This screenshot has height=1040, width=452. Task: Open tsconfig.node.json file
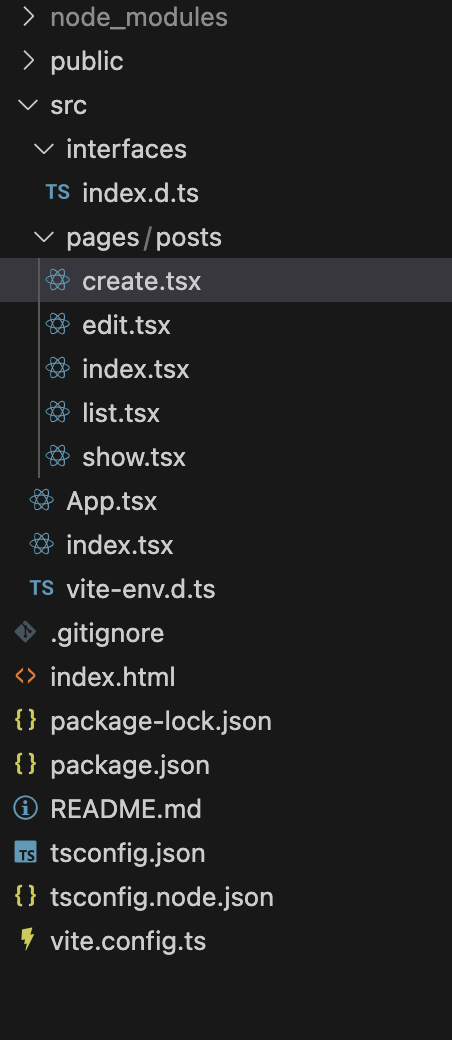coord(226,897)
